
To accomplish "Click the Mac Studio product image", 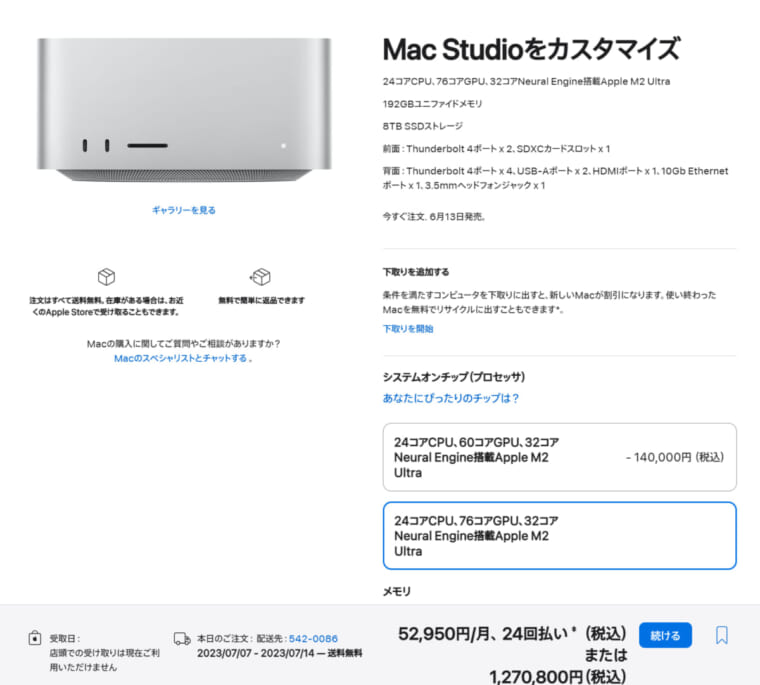I will pos(184,110).
